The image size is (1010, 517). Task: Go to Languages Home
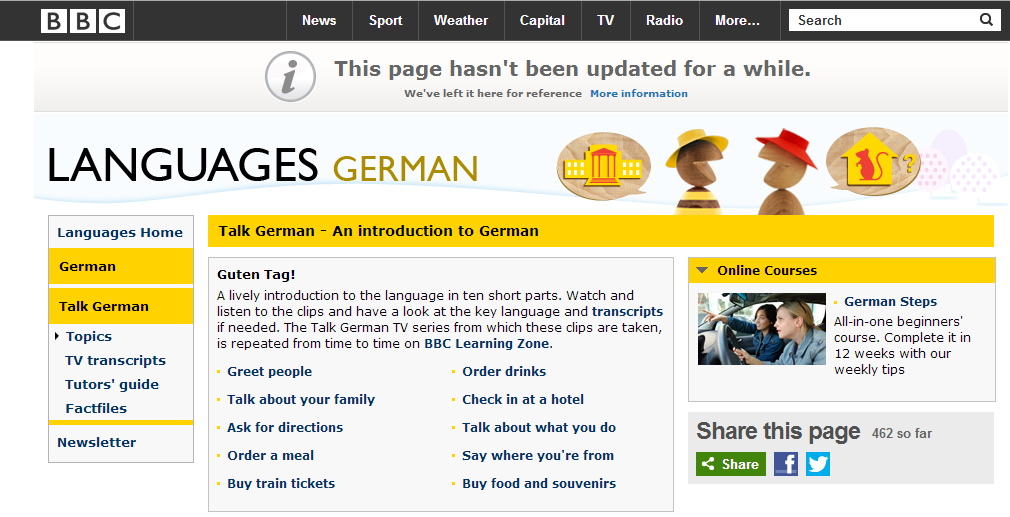(x=120, y=232)
